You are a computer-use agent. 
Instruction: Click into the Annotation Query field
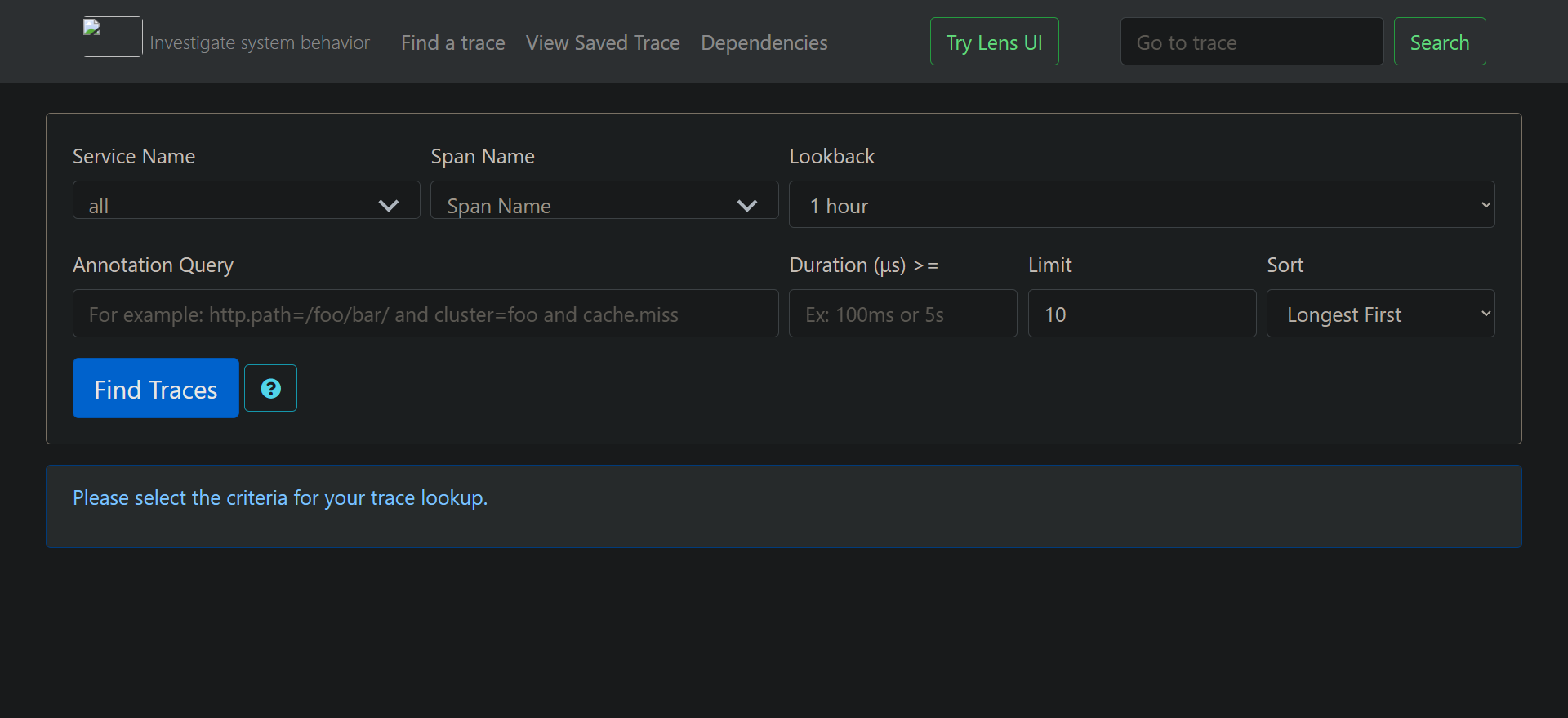click(425, 314)
